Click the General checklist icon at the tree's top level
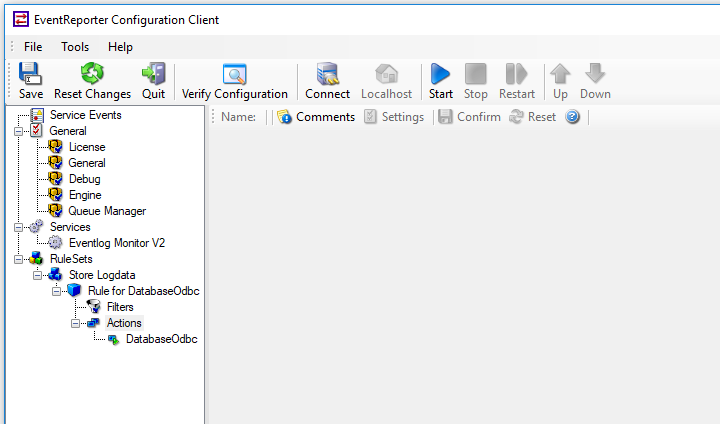 point(37,131)
